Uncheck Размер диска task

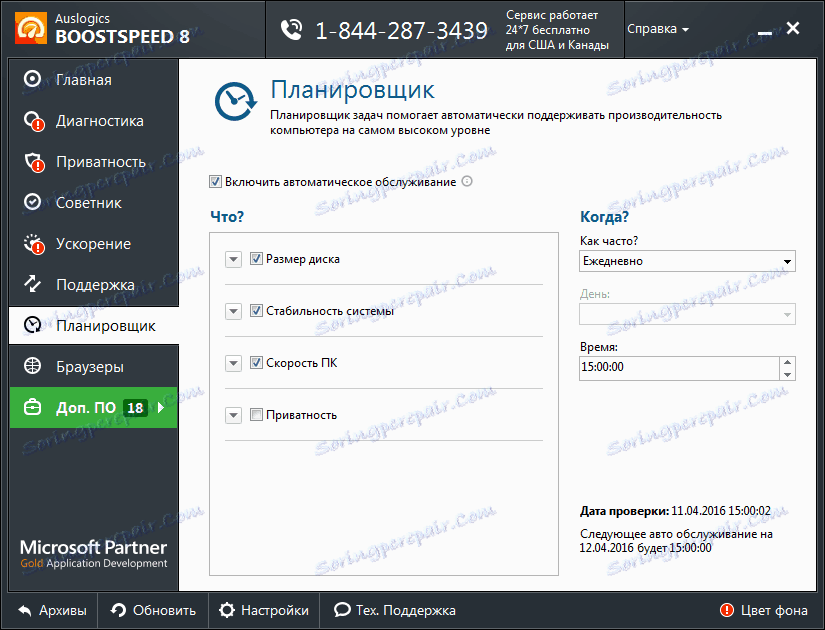pyautogui.click(x=255, y=258)
